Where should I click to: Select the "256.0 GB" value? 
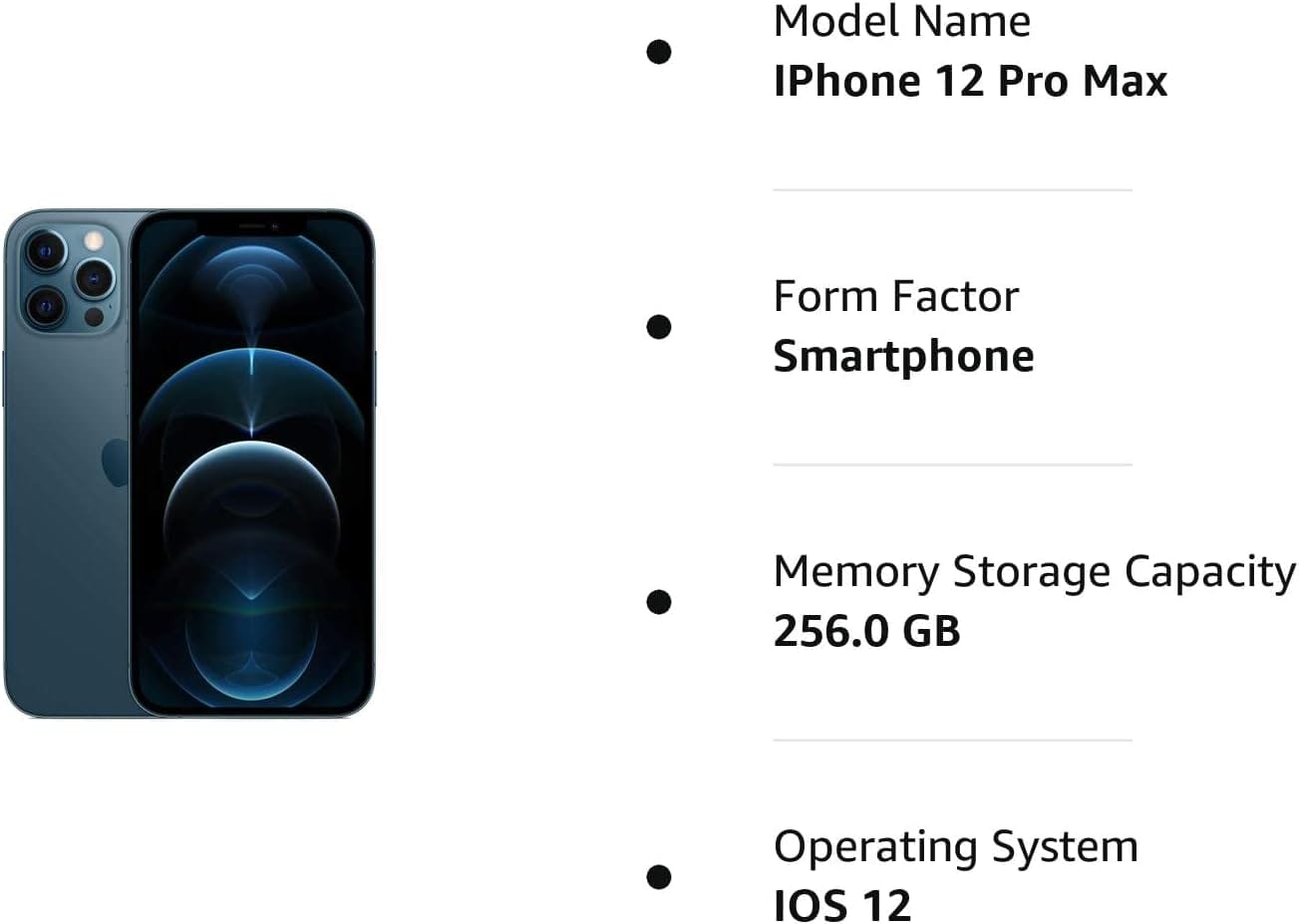[866, 631]
